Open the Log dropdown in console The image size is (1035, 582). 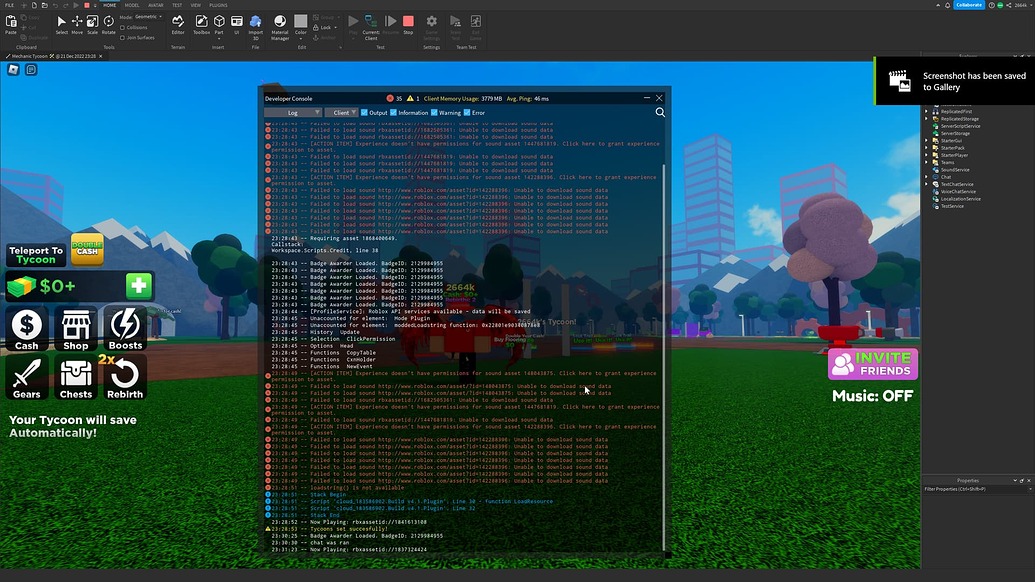293,113
